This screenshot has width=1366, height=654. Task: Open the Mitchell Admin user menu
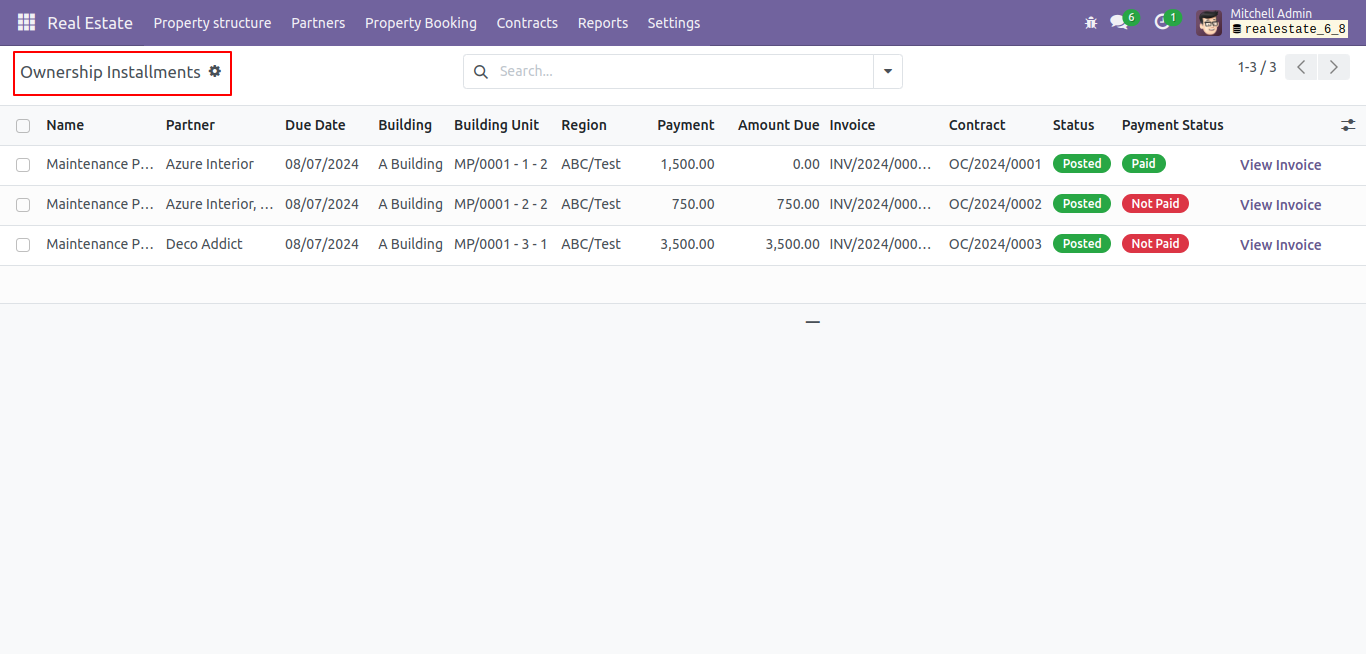(x=1272, y=22)
